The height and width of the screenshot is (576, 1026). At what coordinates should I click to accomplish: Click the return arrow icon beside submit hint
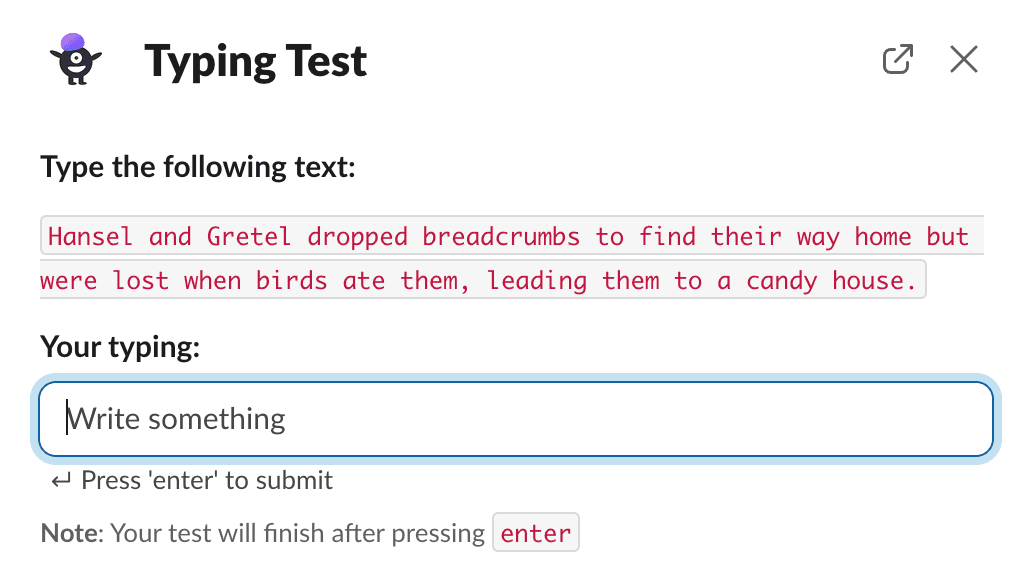click(62, 481)
